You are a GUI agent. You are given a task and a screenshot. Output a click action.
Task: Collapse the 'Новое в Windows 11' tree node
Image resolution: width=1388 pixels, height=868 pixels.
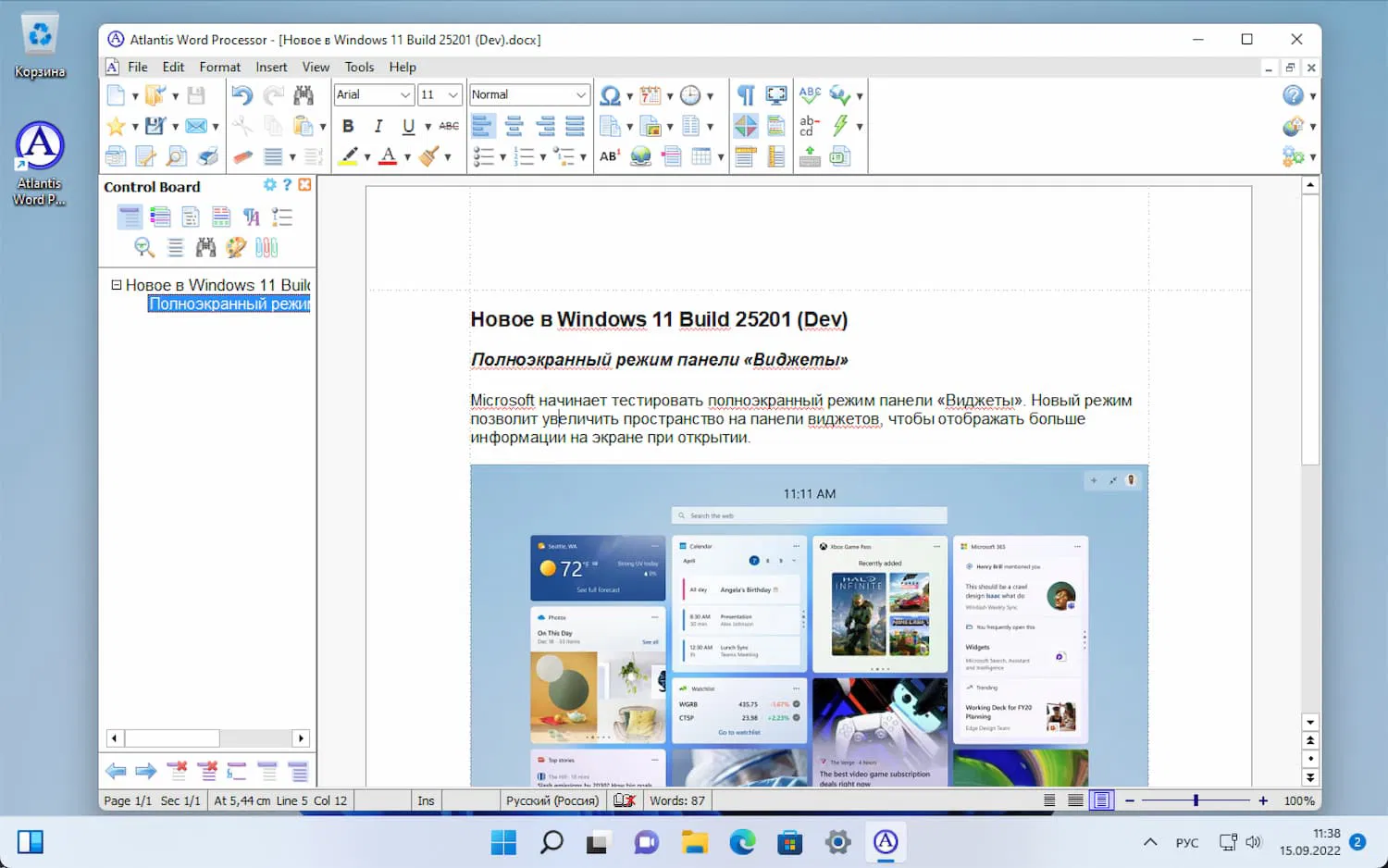[117, 285]
